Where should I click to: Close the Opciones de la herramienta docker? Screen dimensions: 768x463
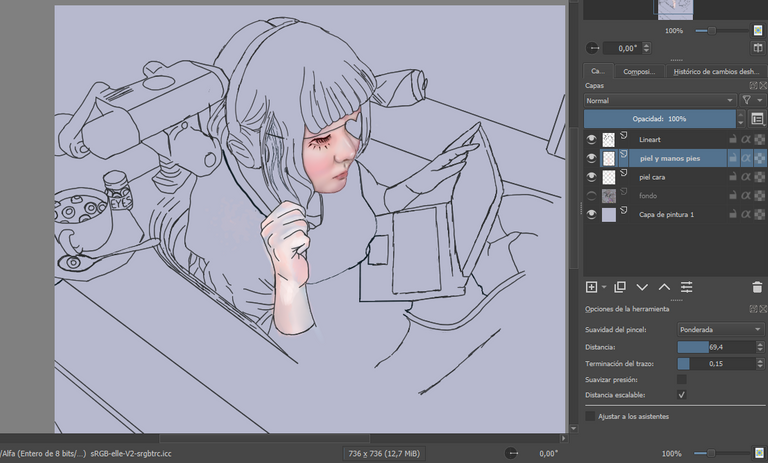763,309
